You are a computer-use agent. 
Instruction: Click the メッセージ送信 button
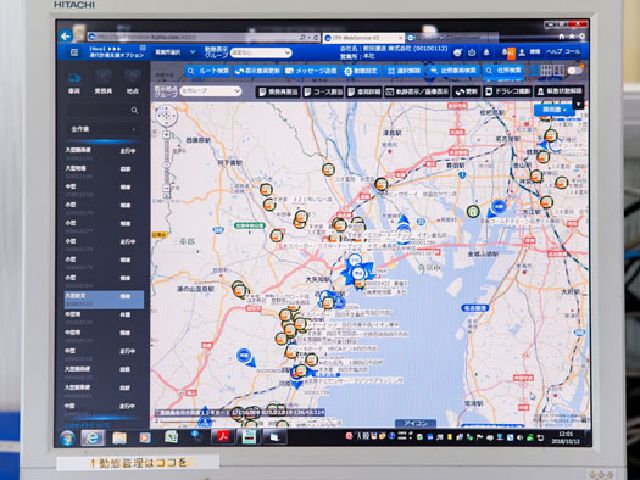(310, 71)
